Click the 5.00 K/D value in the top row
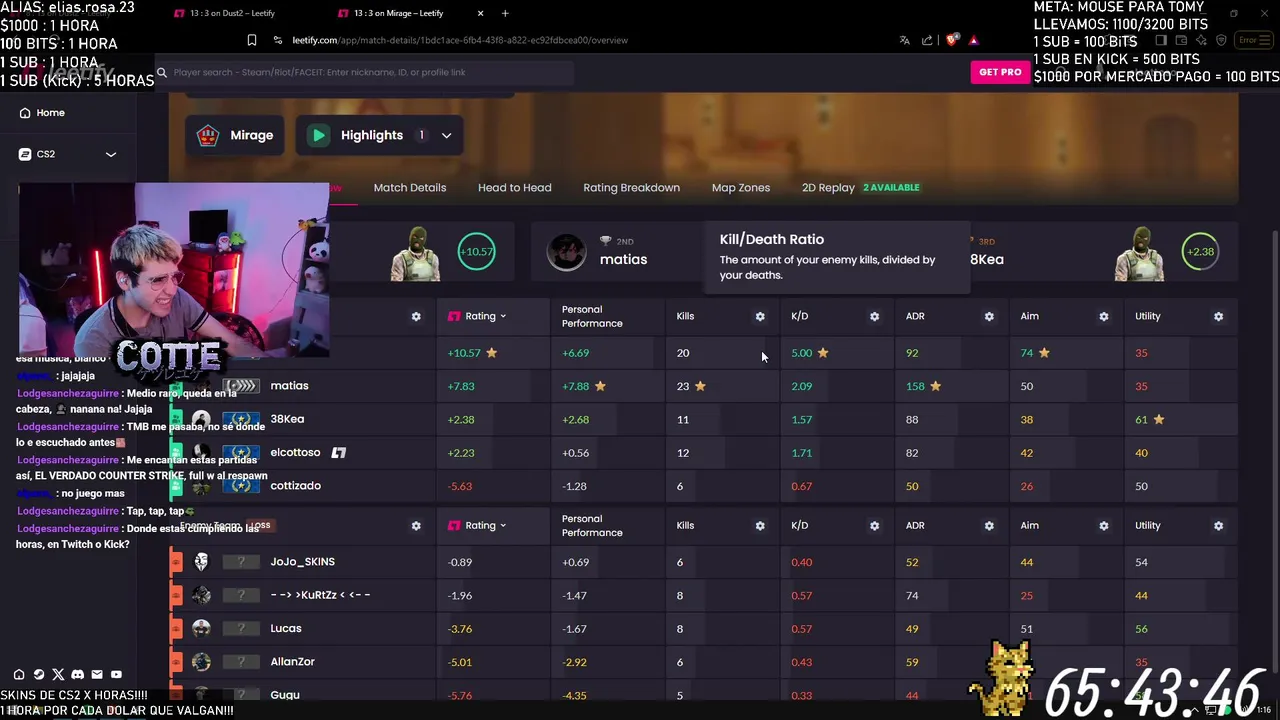Screen dimensions: 1280x720 coord(802,353)
